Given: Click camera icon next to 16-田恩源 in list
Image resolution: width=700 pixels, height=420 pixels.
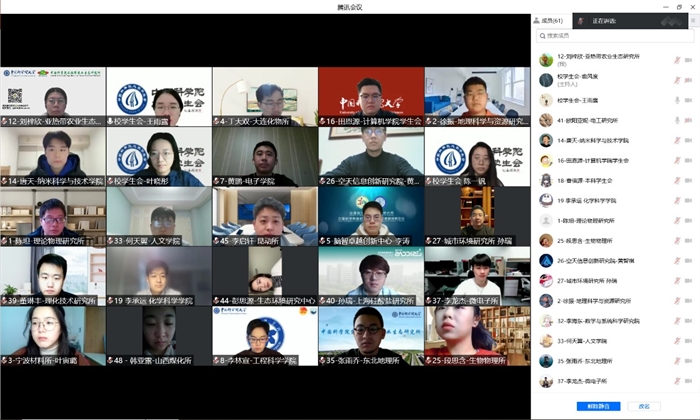Looking at the screenshot, I should (x=690, y=160).
